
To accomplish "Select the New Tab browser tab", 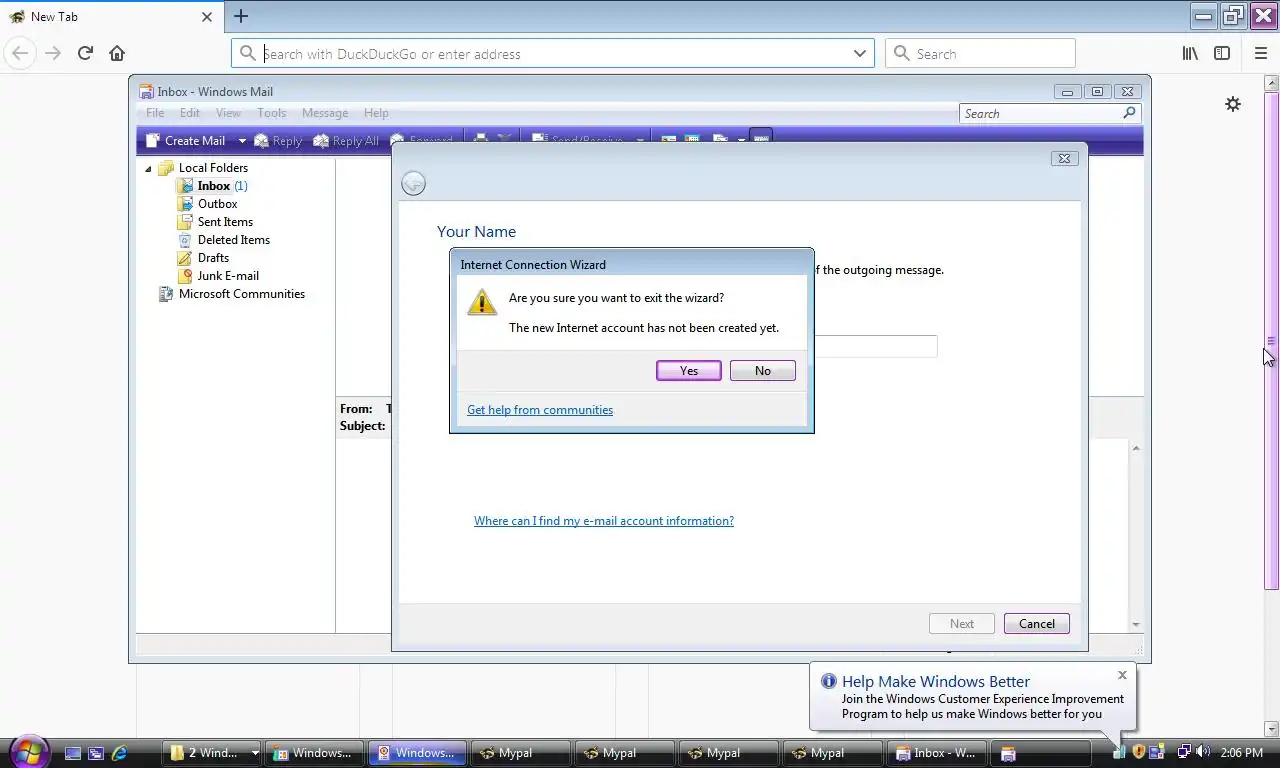I will pos(110,17).
